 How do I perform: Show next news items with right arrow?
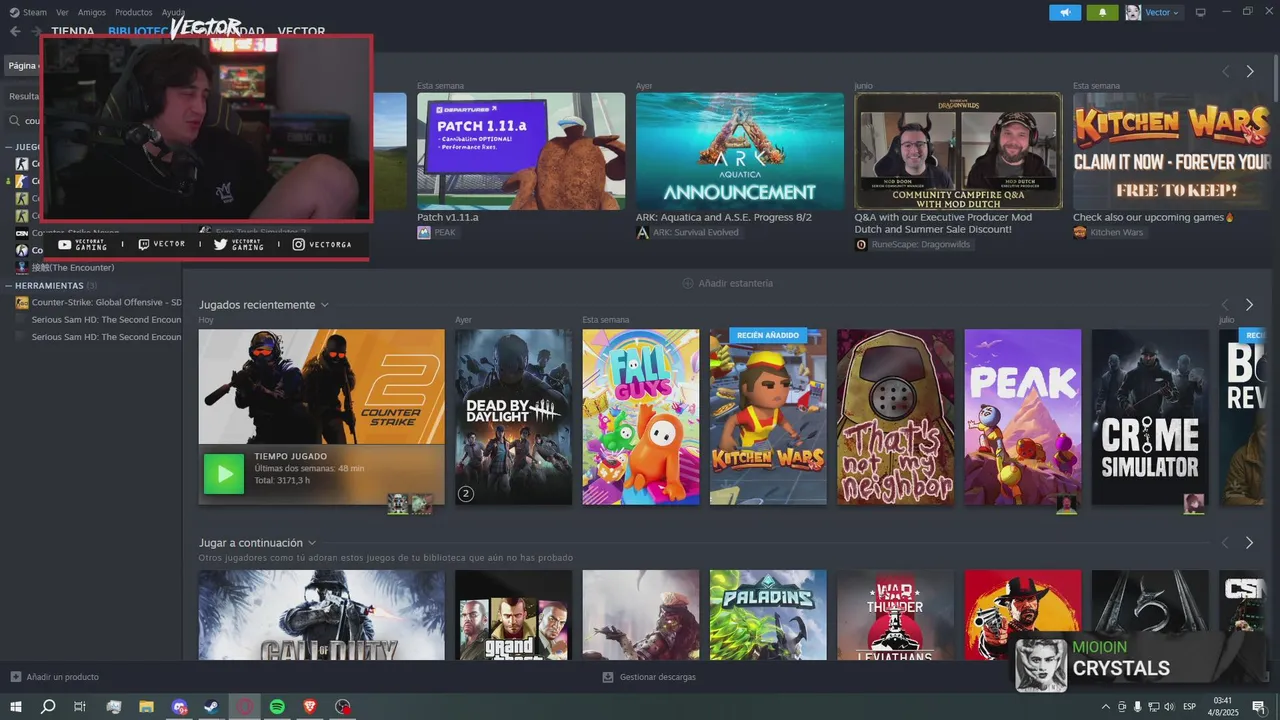coord(1249,71)
